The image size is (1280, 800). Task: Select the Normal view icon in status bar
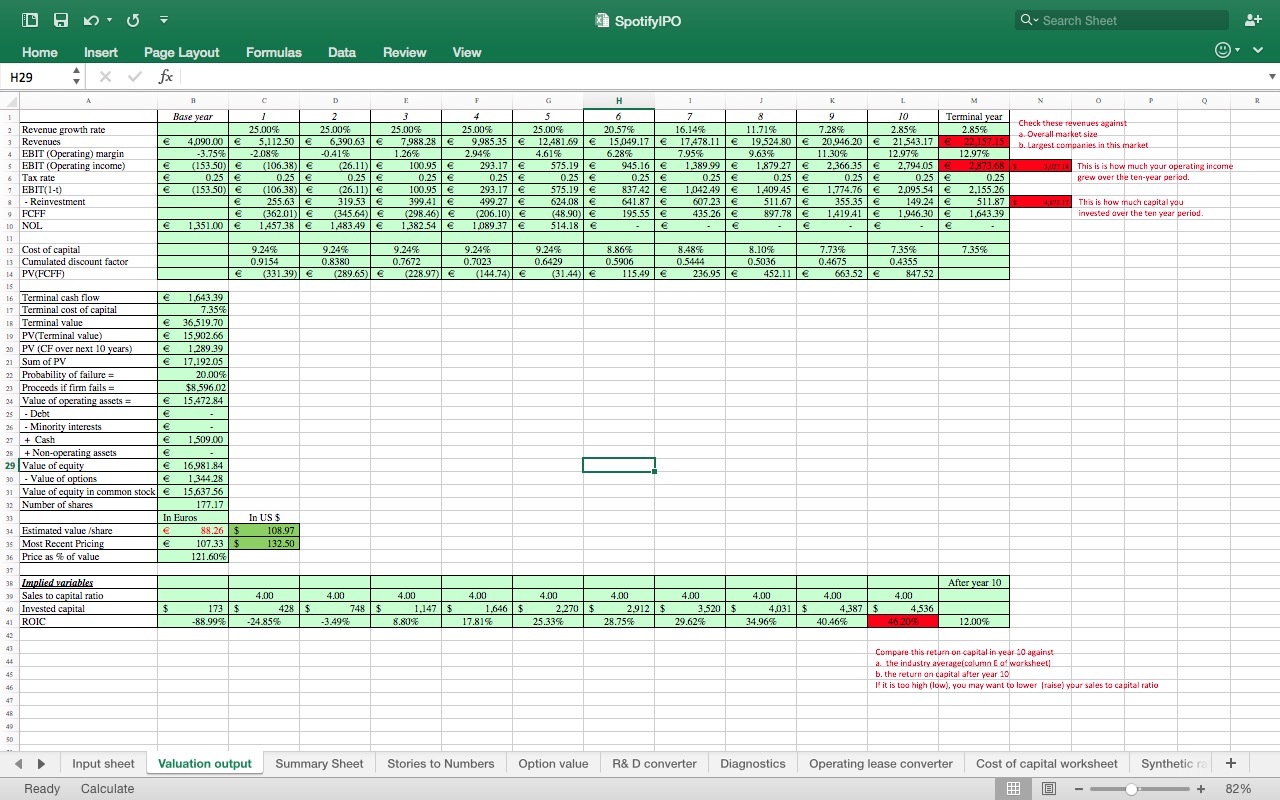[1014, 788]
